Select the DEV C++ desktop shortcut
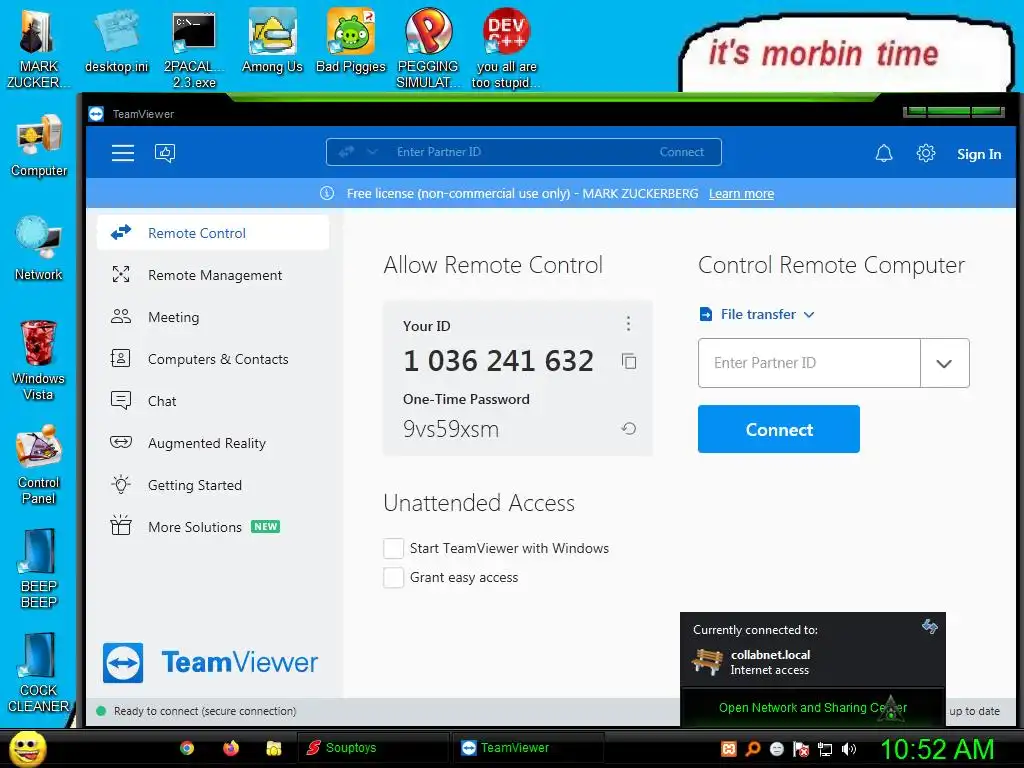 [x=506, y=48]
